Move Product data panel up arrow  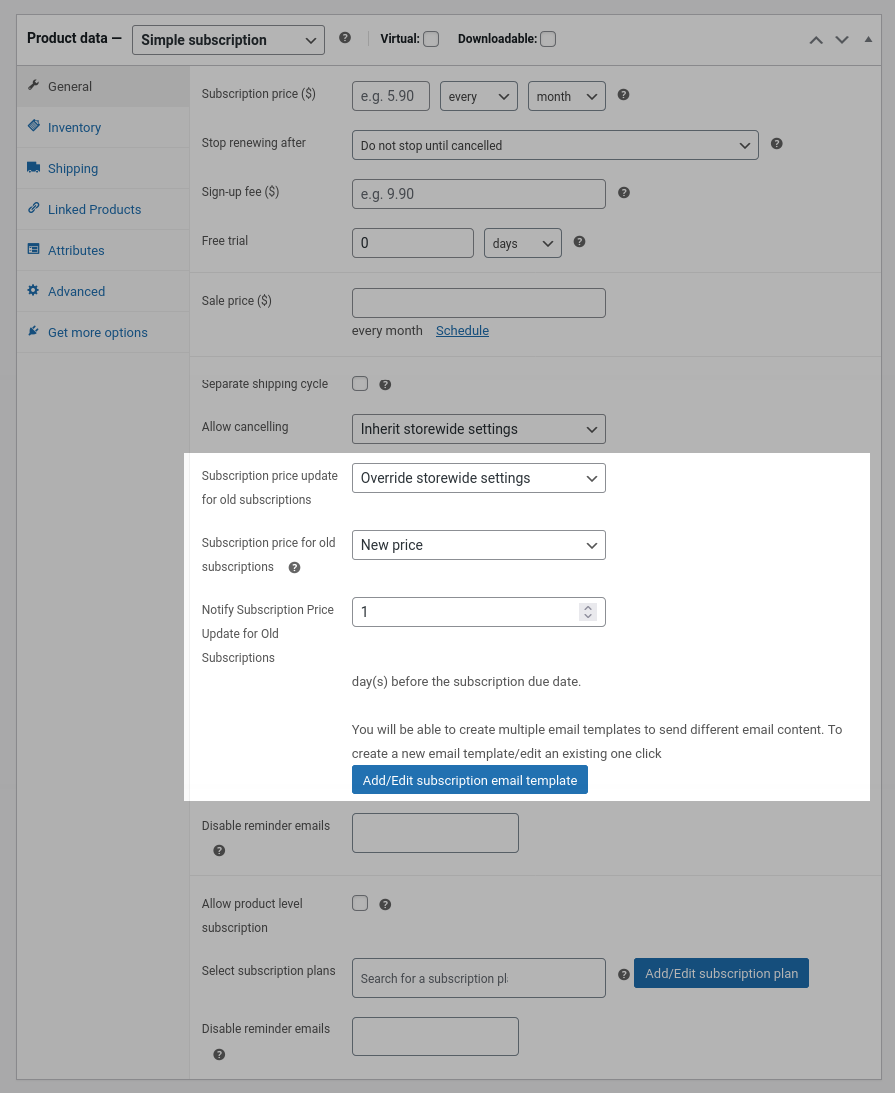pyautogui.click(x=816, y=40)
